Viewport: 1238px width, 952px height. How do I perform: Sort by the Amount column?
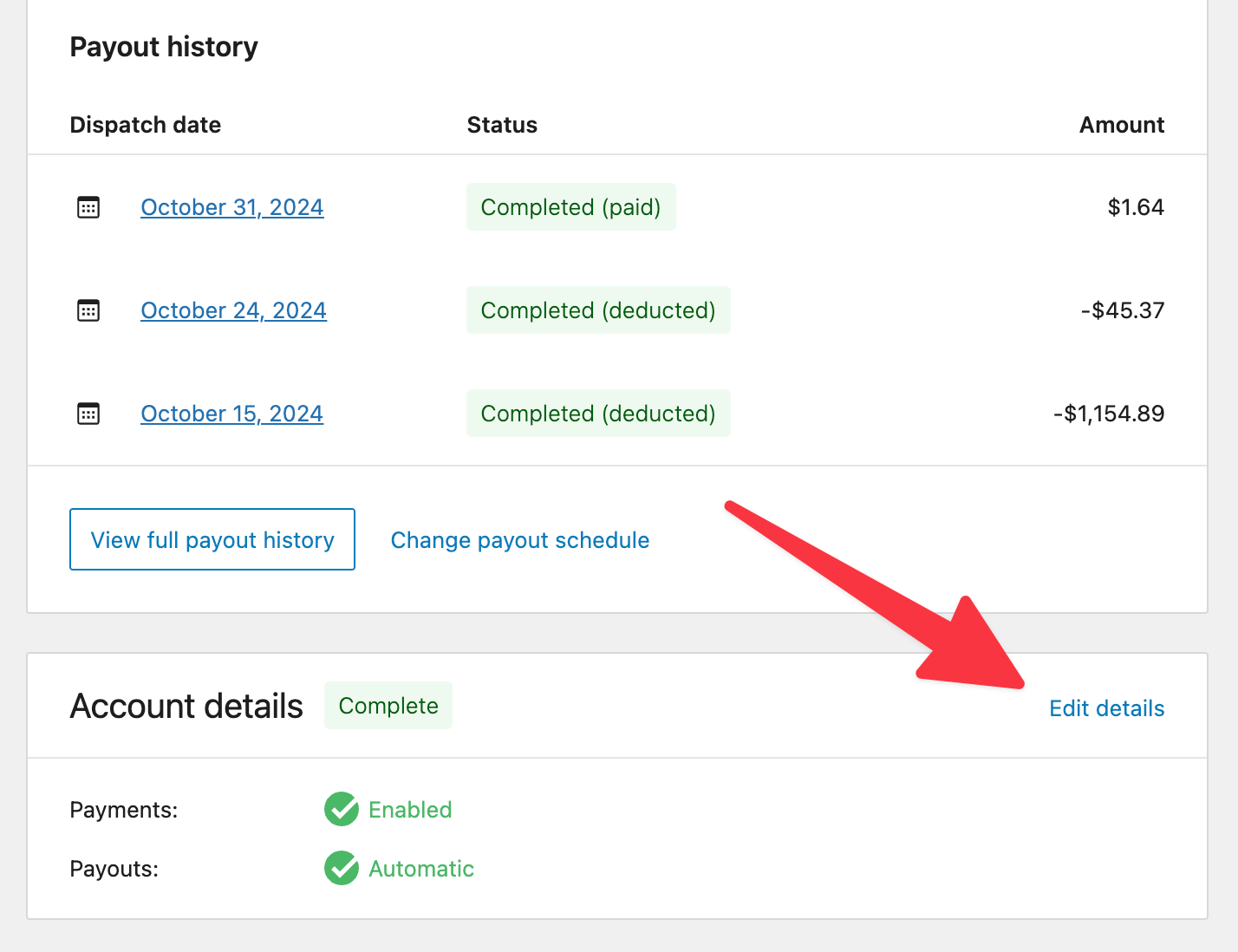tap(1121, 124)
